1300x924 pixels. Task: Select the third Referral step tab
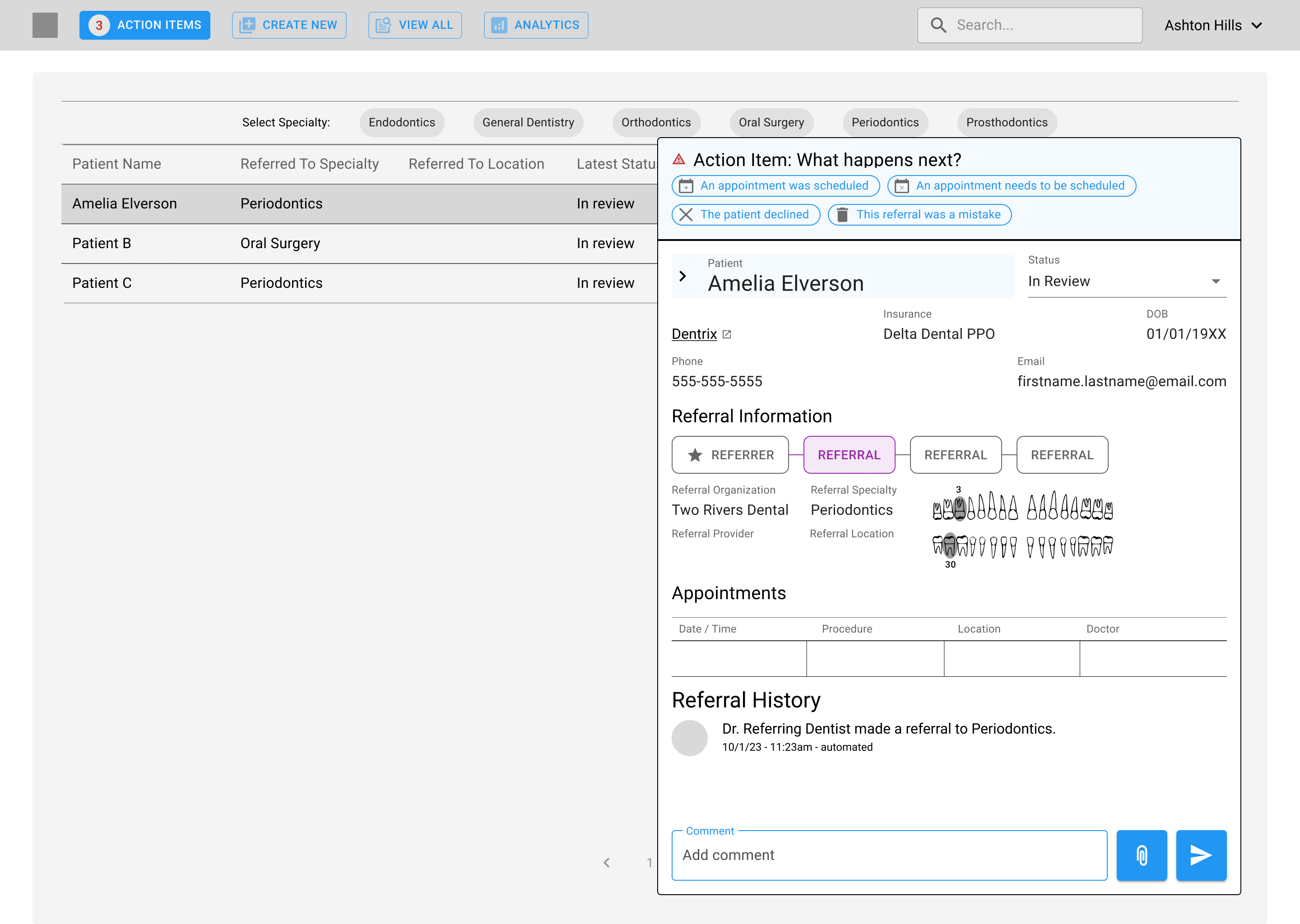pos(956,455)
